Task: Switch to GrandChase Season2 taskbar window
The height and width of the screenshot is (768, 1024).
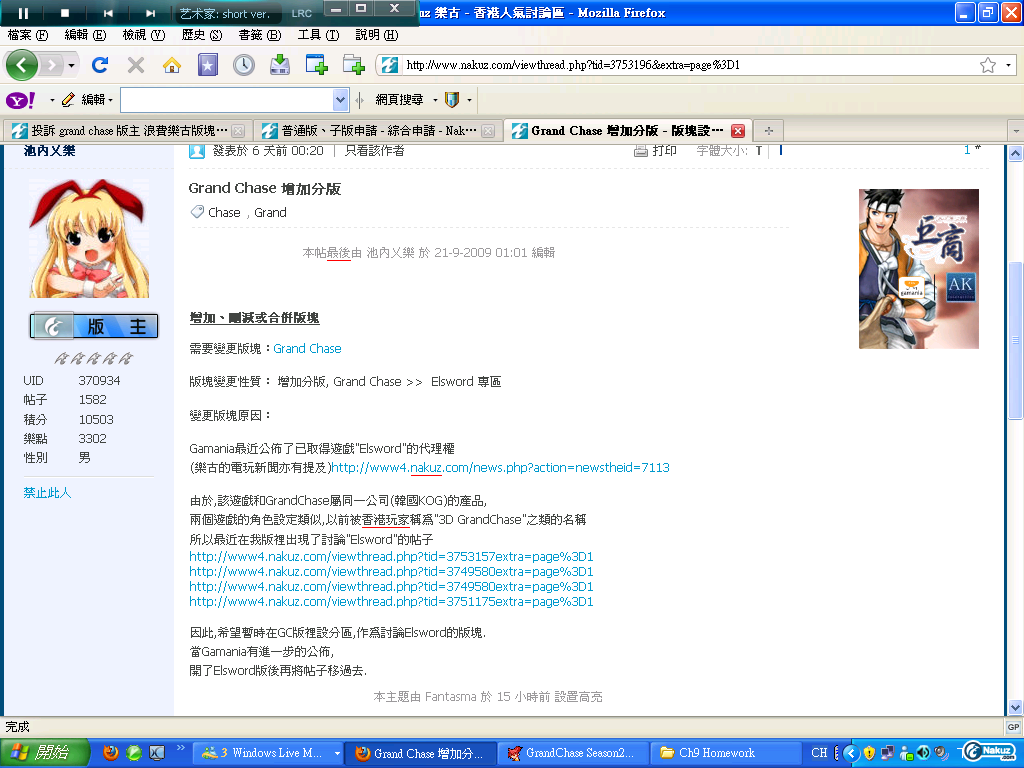Action: coord(573,753)
